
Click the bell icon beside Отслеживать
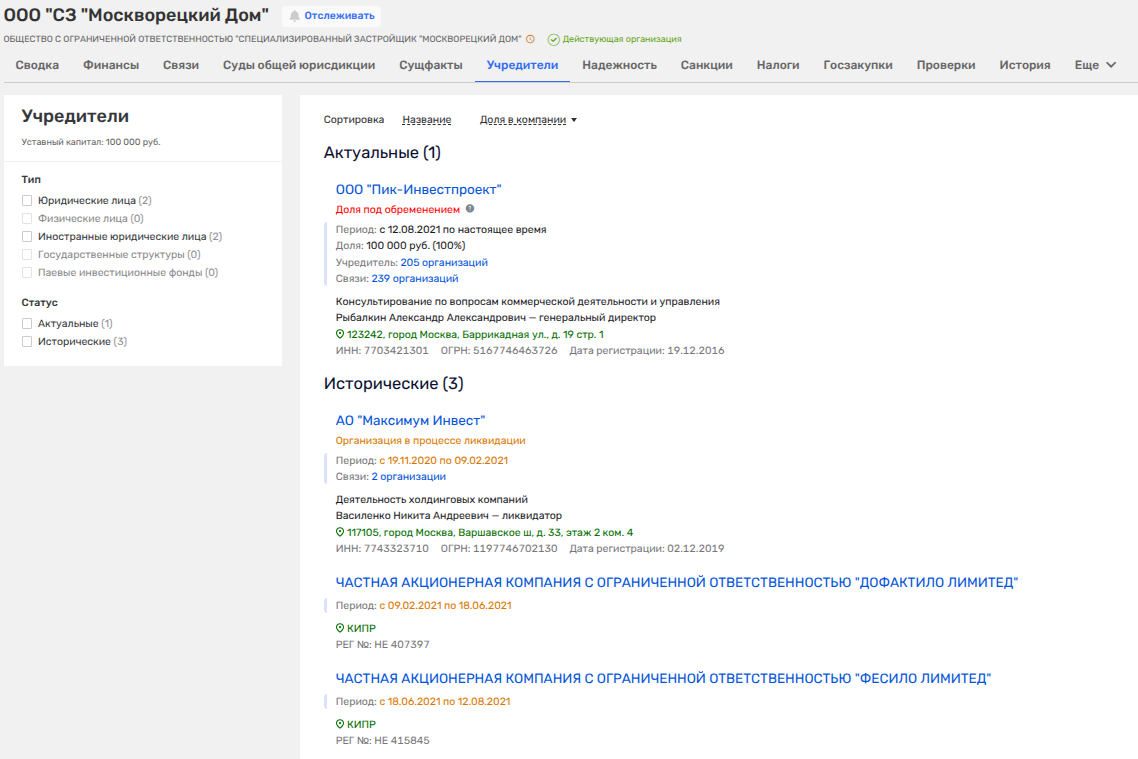click(x=295, y=16)
